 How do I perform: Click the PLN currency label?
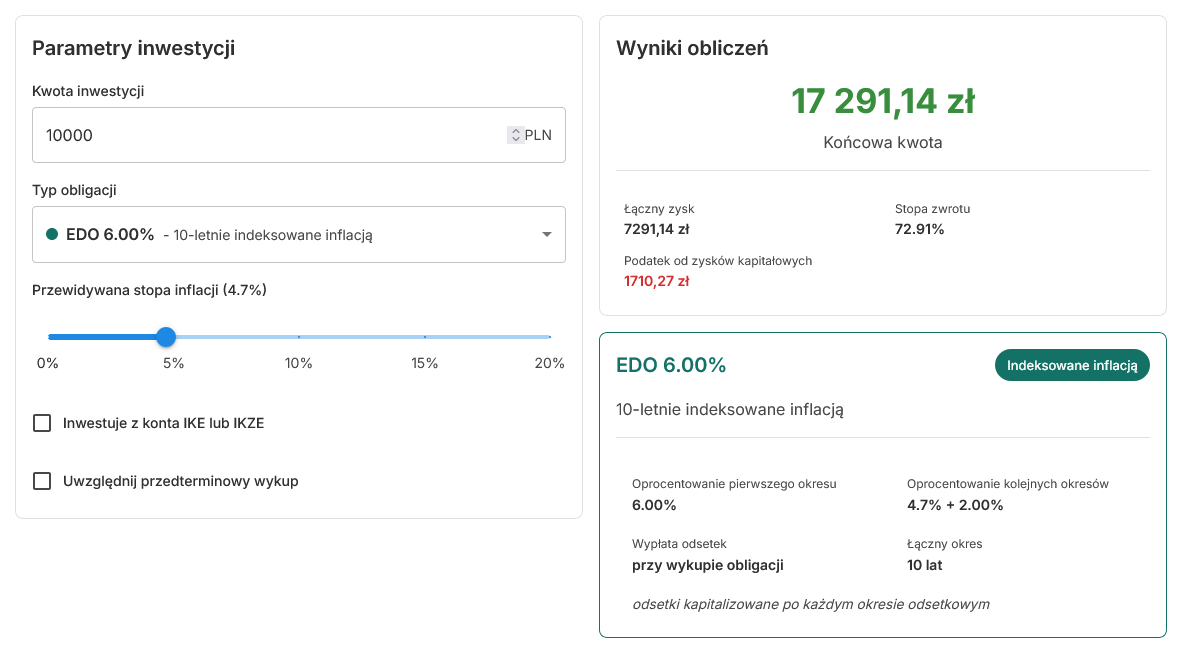pos(538,134)
